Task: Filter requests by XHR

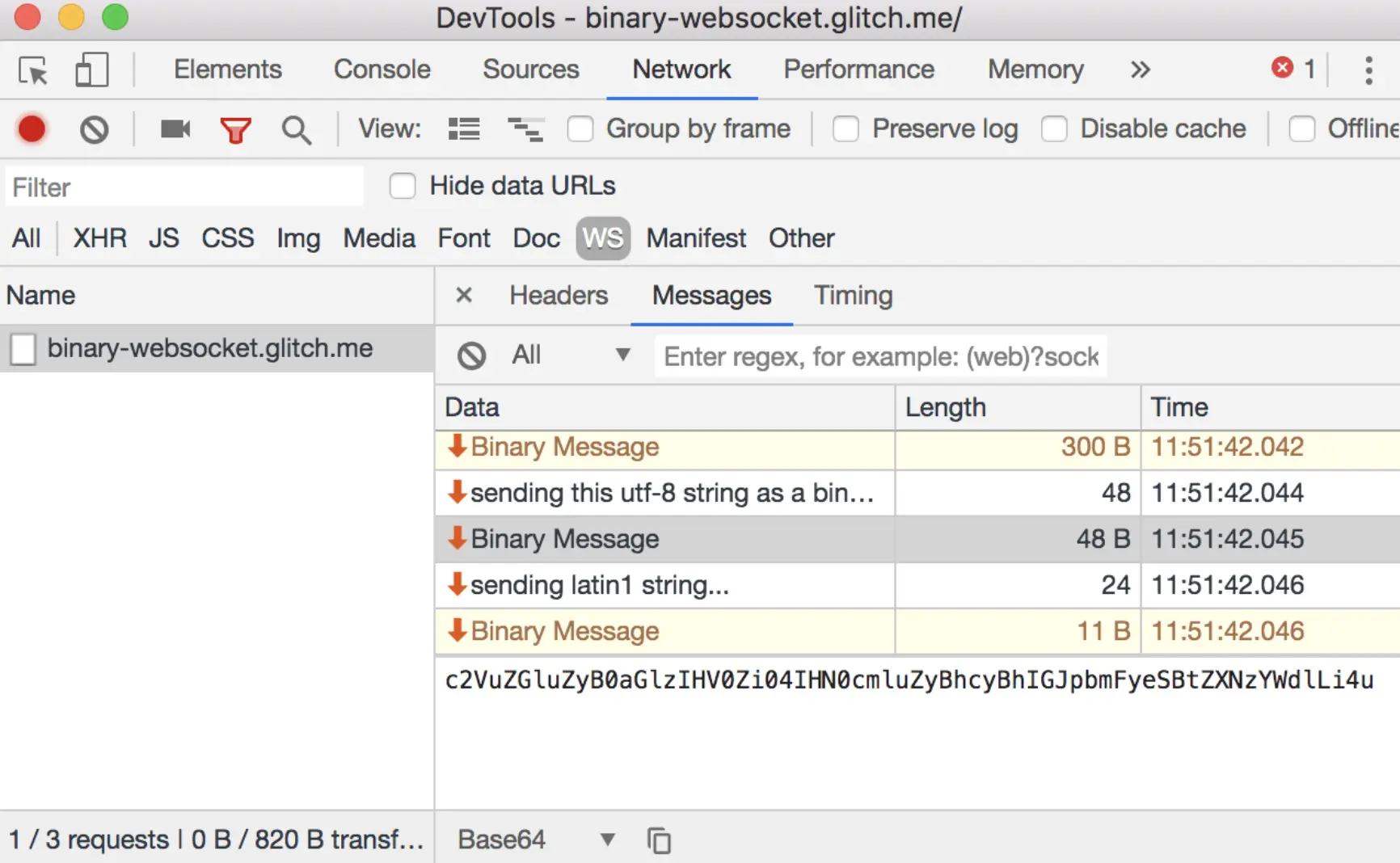Action: [x=100, y=238]
